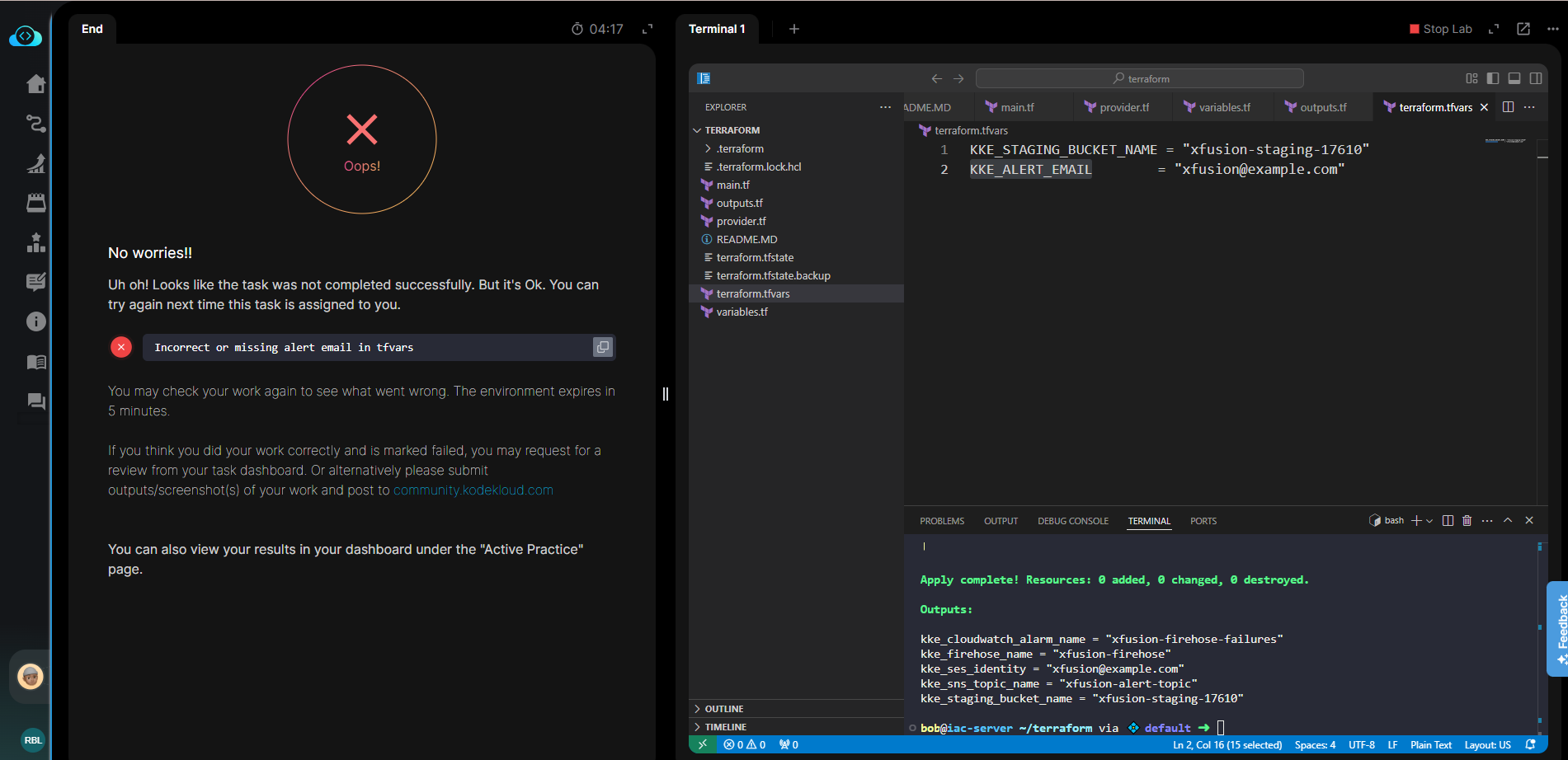
Task: Open lab in new window icon
Action: coord(1523,29)
